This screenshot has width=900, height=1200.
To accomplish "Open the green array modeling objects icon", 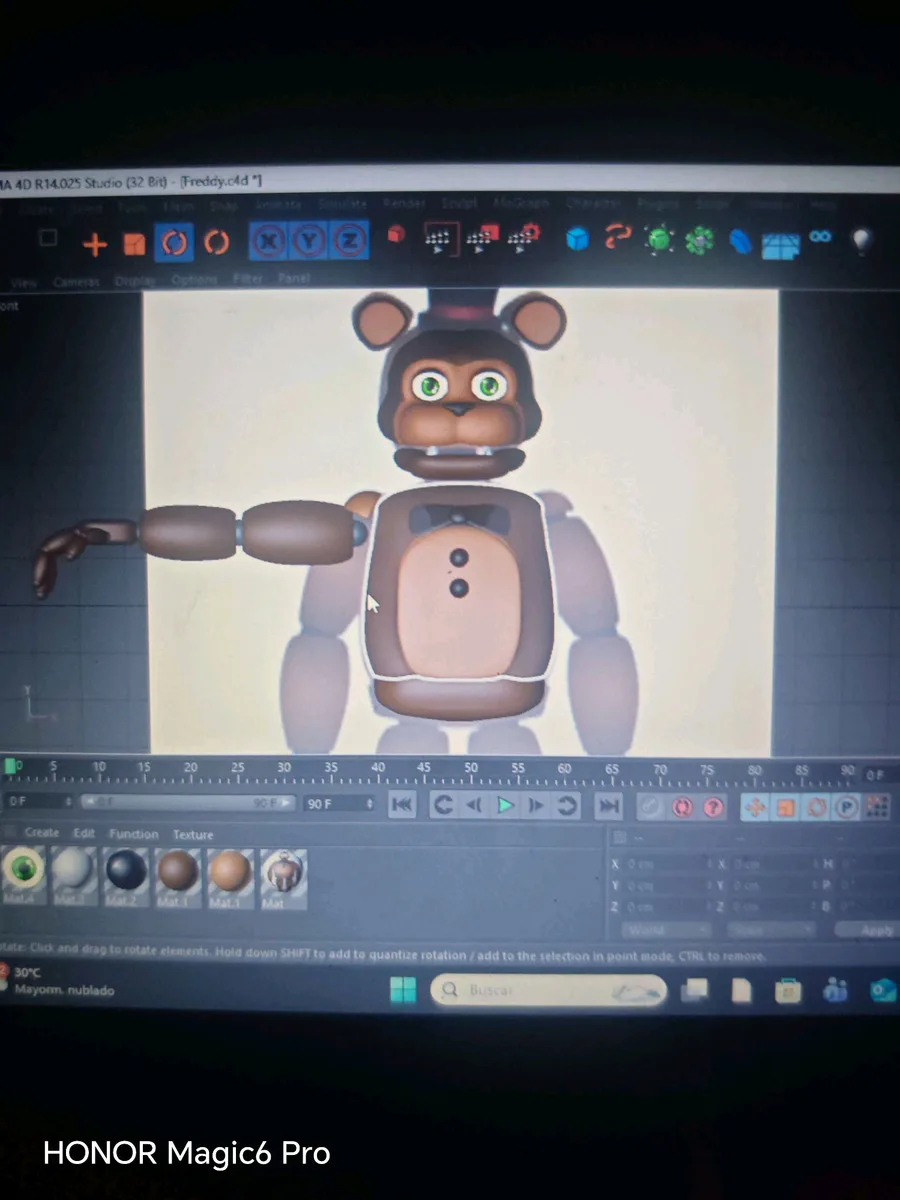I will 699,240.
